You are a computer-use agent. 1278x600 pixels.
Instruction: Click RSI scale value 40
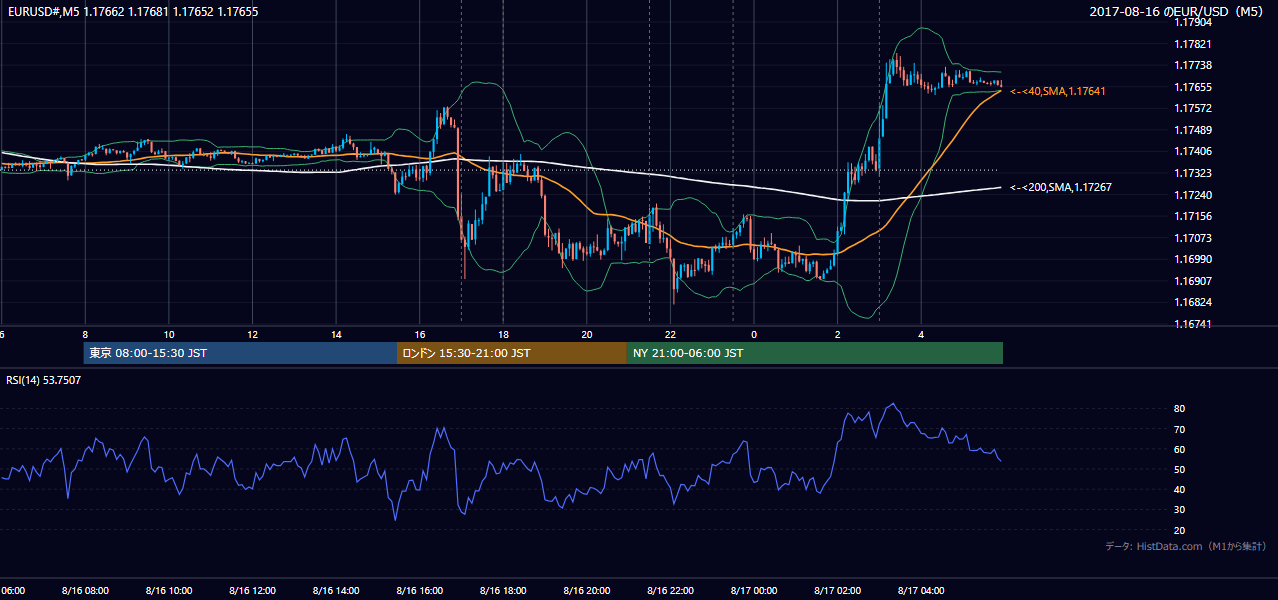(1180, 489)
